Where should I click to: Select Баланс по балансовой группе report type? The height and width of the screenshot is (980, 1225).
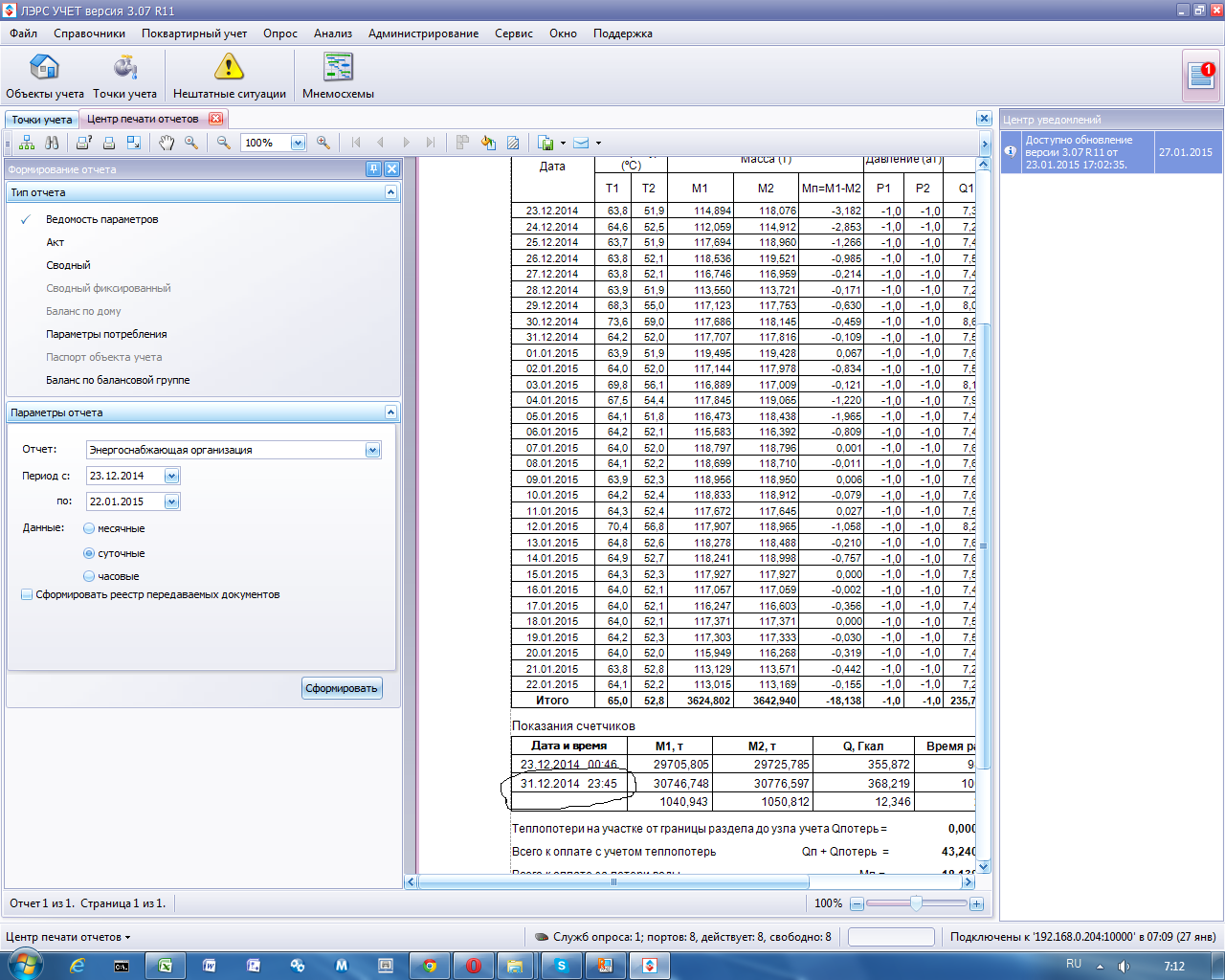click(118, 380)
